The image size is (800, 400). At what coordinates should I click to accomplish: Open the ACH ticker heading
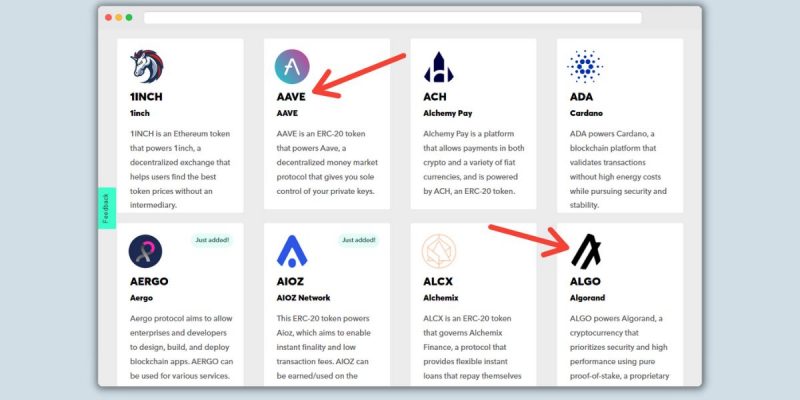coord(435,96)
